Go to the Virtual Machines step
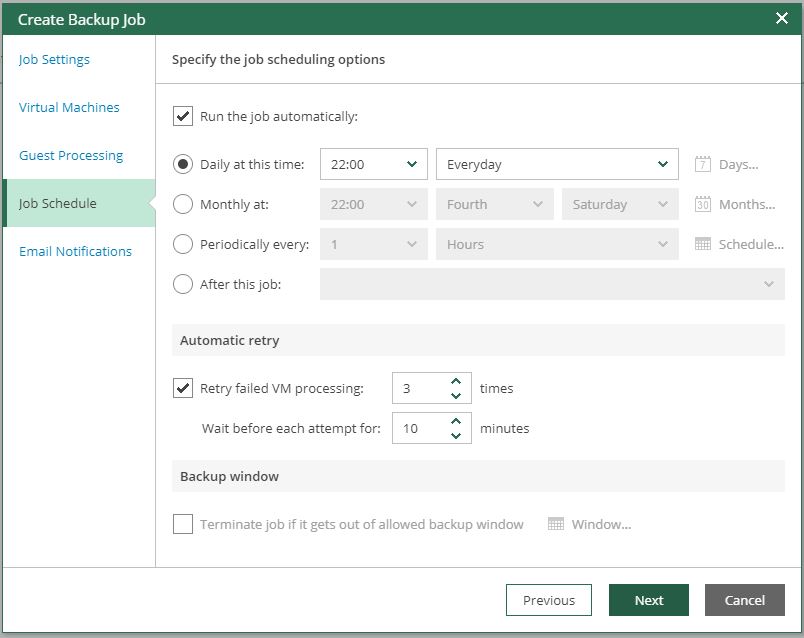The width and height of the screenshot is (804, 638). [69, 107]
